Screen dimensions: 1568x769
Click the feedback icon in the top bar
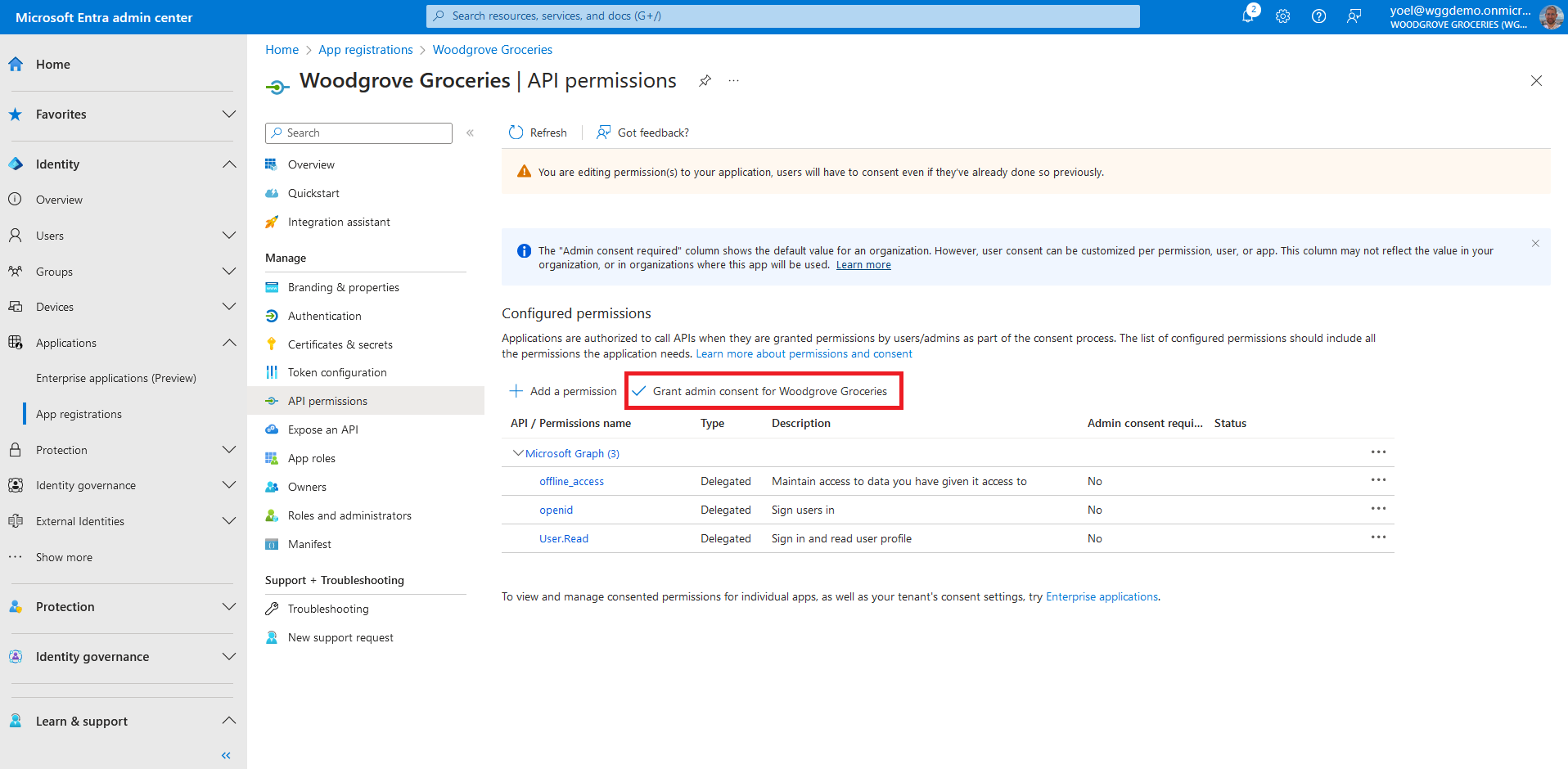pyautogui.click(x=1354, y=16)
